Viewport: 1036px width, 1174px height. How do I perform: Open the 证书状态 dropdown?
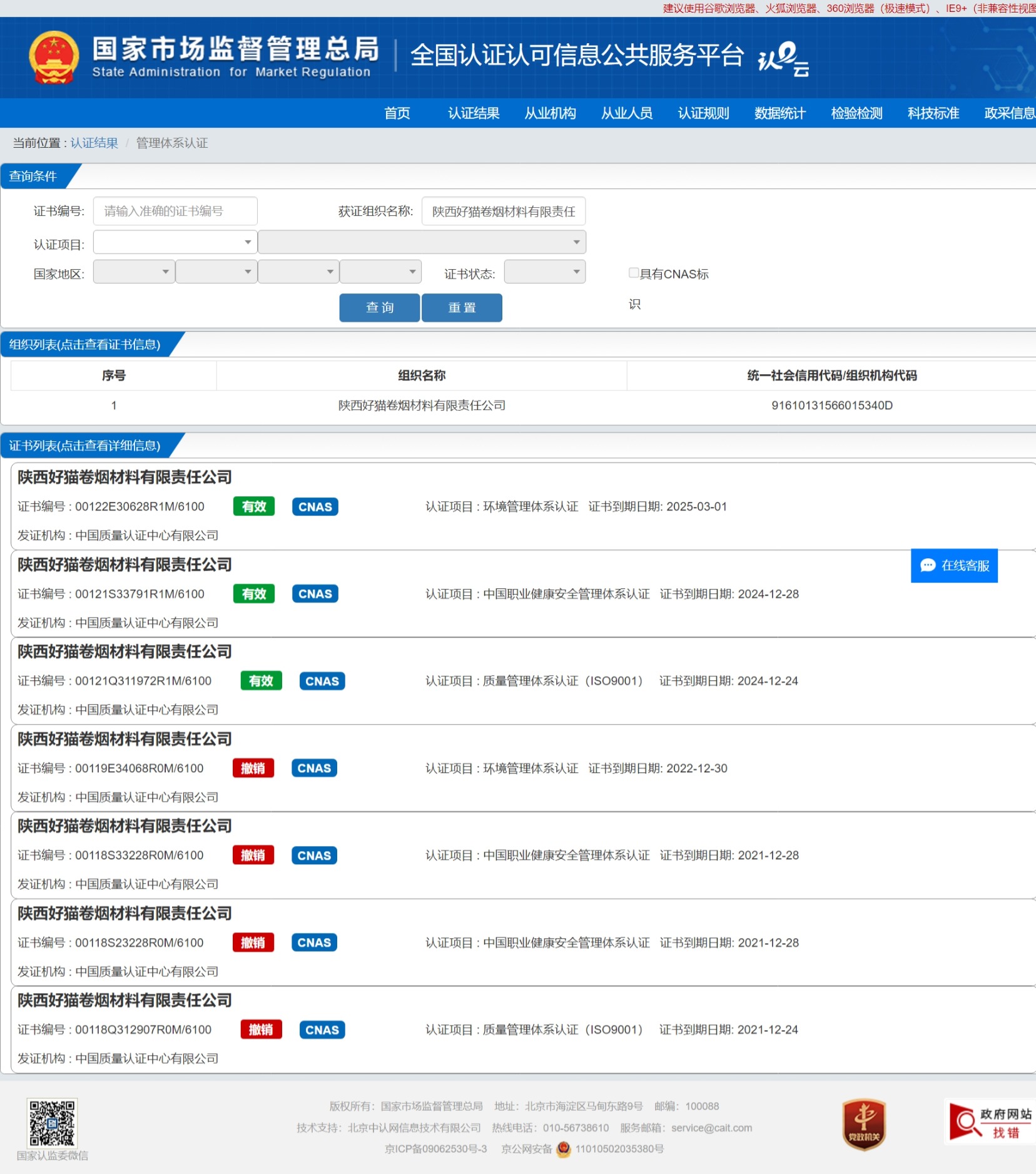click(545, 272)
